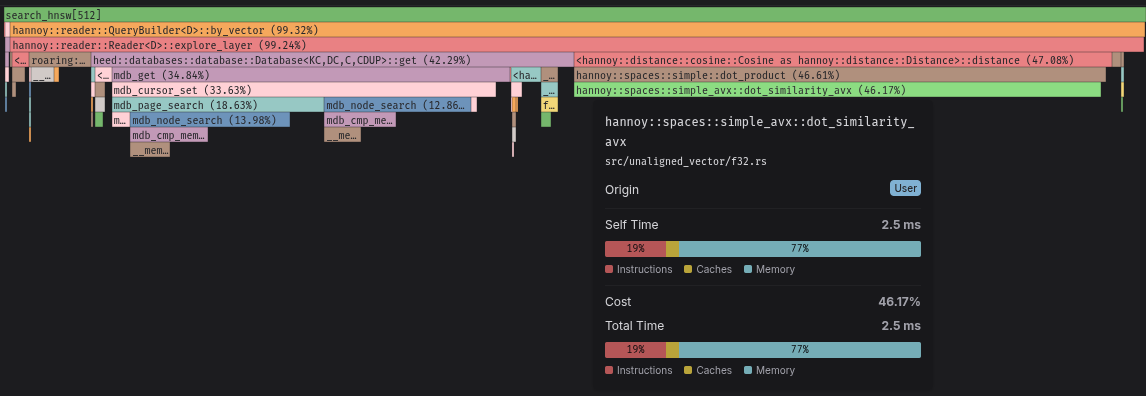Screen dimensions: 1146x396
Task: Click the Self Time Memory bar segment
Action: [800, 248]
